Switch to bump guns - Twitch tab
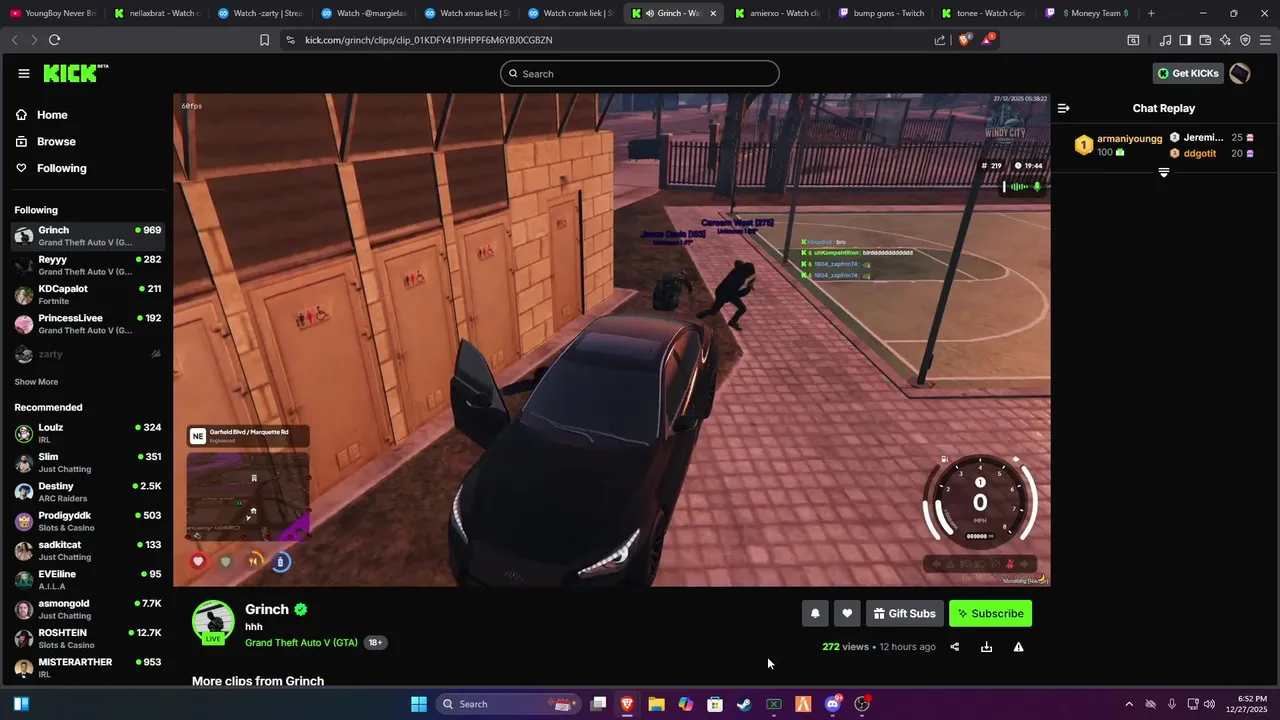The width and height of the screenshot is (1280, 720). click(x=881, y=13)
